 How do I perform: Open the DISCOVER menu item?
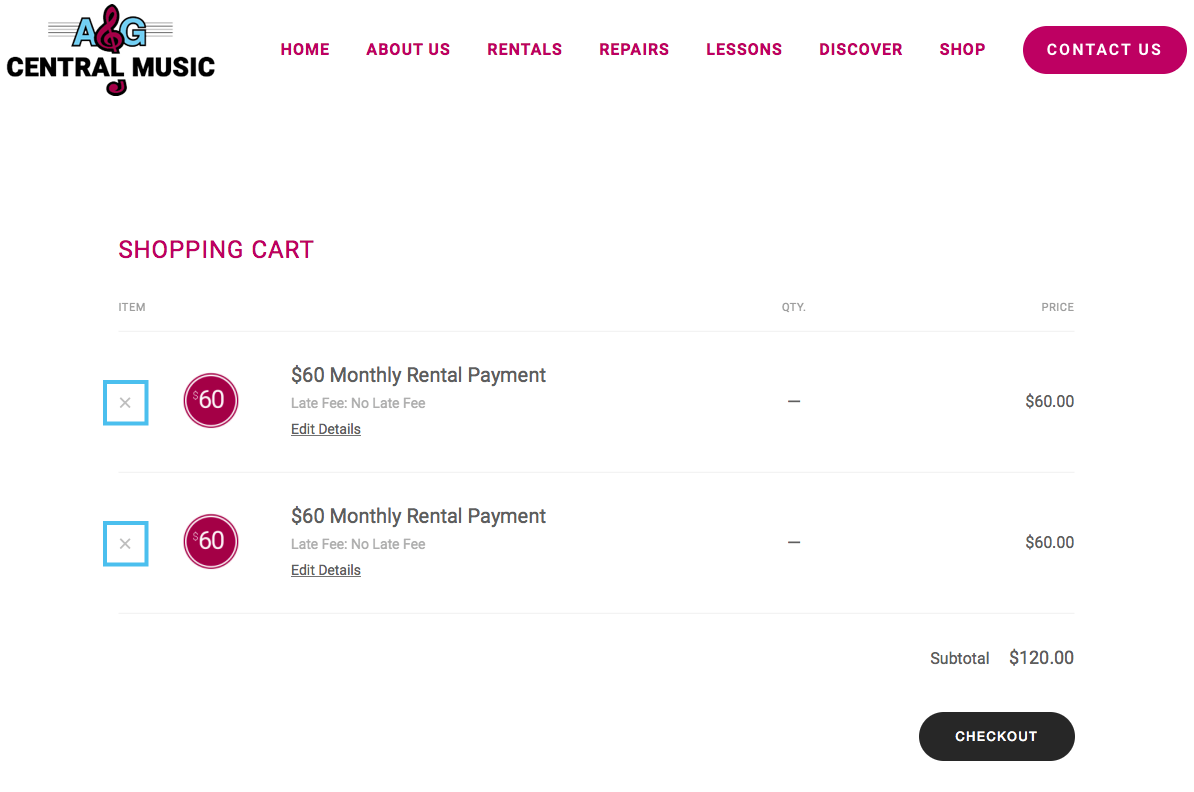click(860, 50)
